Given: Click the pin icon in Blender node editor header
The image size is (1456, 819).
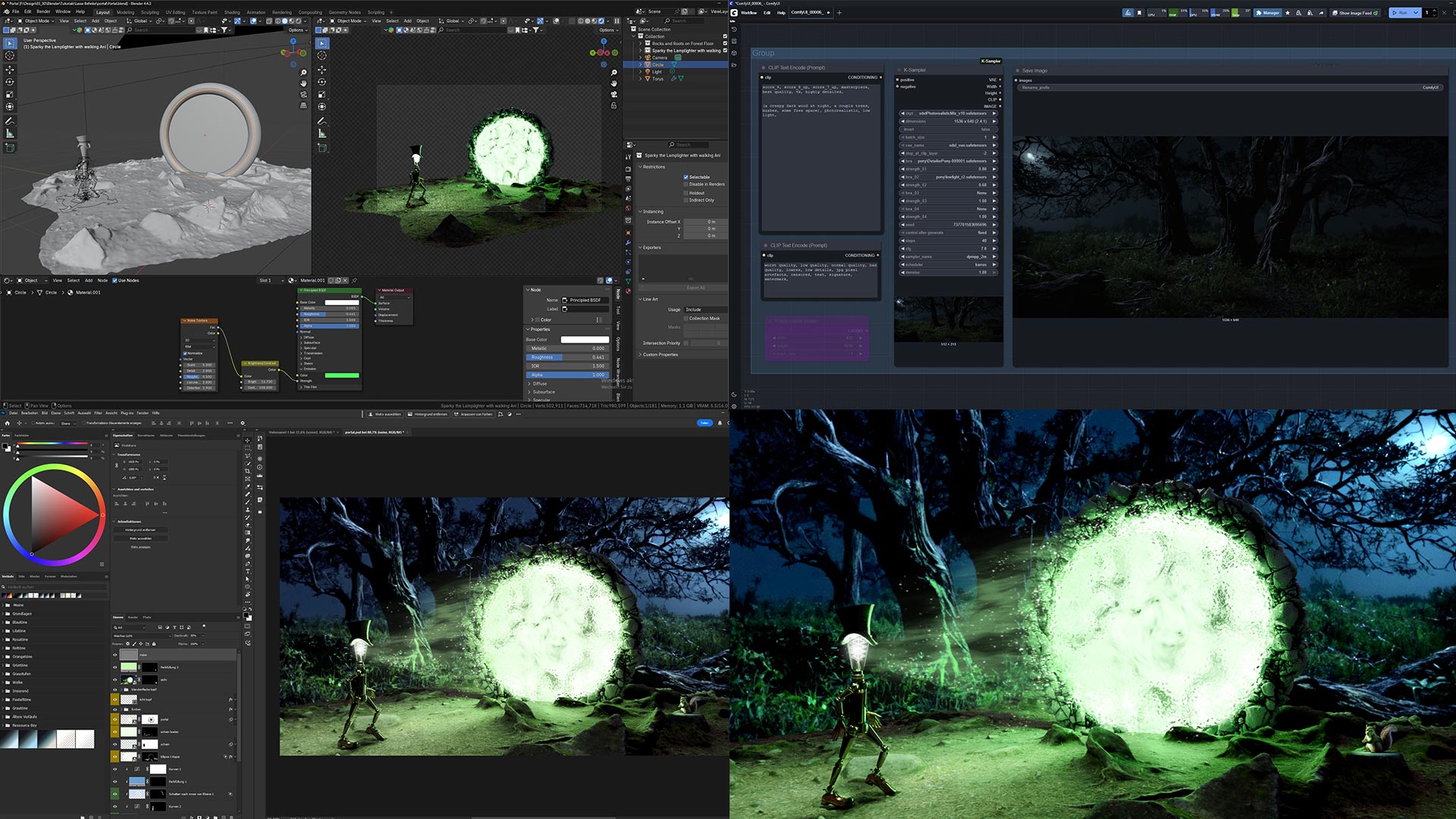Looking at the screenshot, I should coord(354,281).
